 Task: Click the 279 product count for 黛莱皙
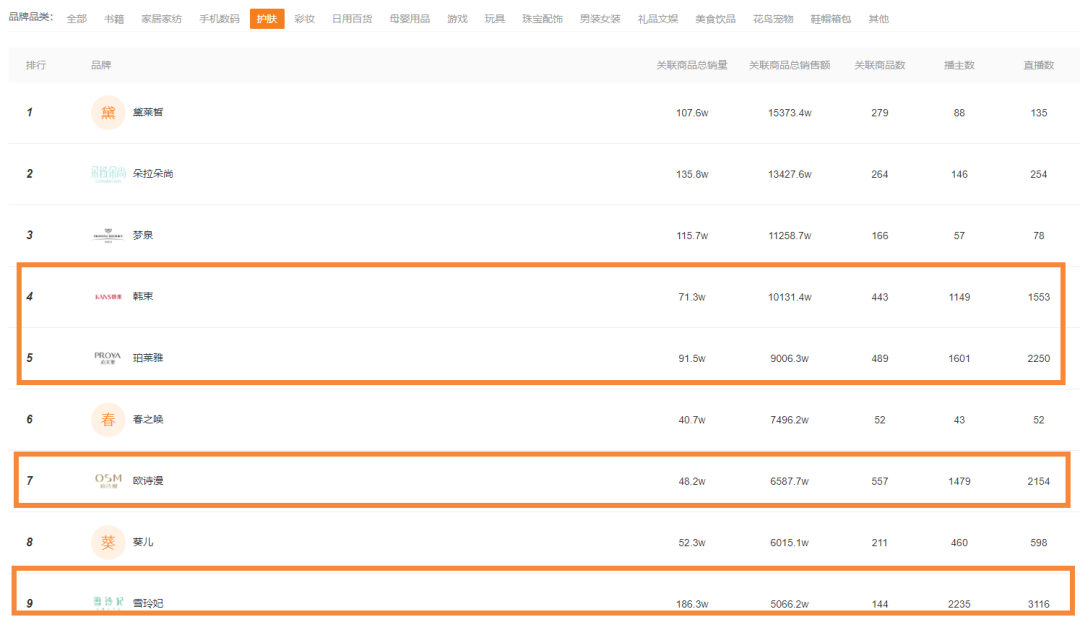pos(880,113)
